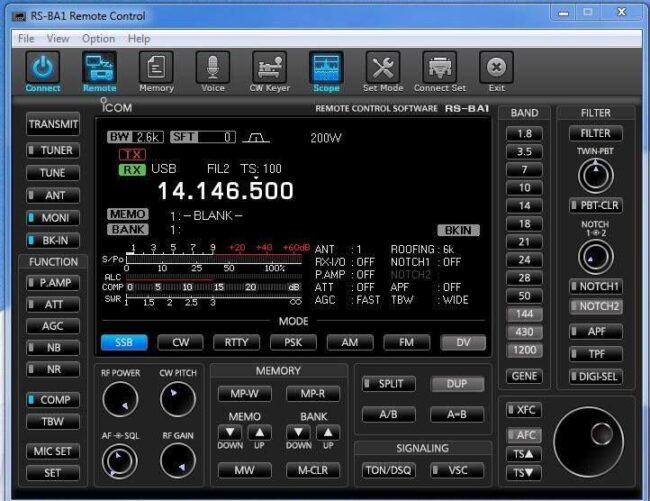Open the Option menu

[98, 38]
